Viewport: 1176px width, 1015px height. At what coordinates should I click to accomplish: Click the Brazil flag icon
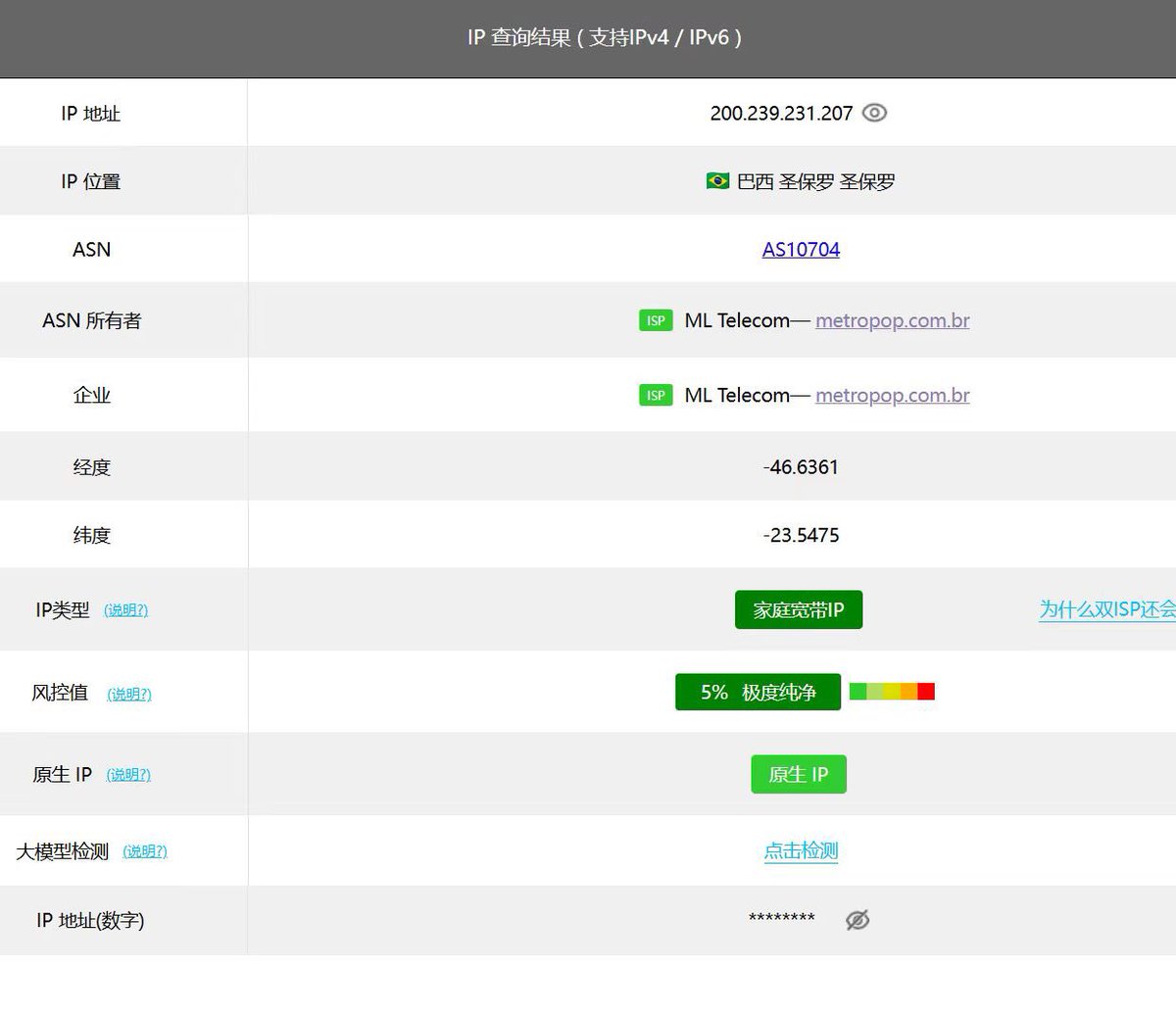[x=717, y=181]
